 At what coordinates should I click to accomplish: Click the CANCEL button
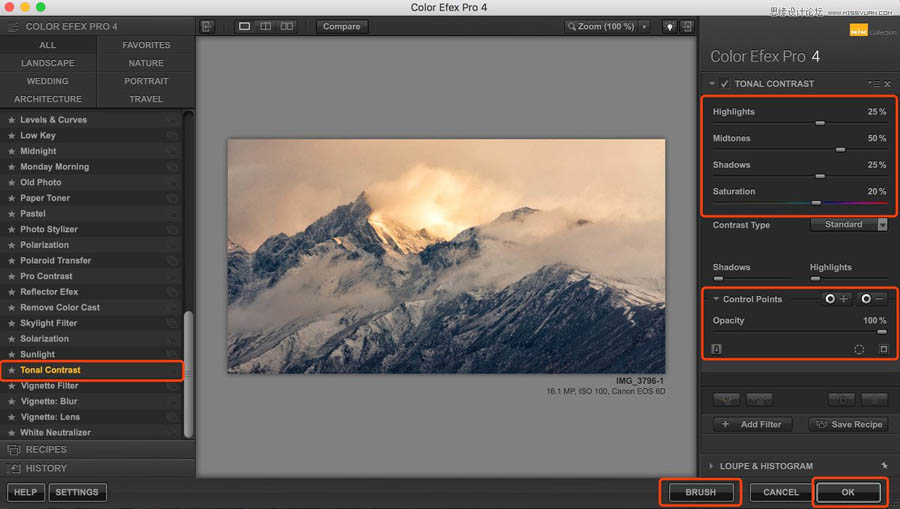pos(781,492)
